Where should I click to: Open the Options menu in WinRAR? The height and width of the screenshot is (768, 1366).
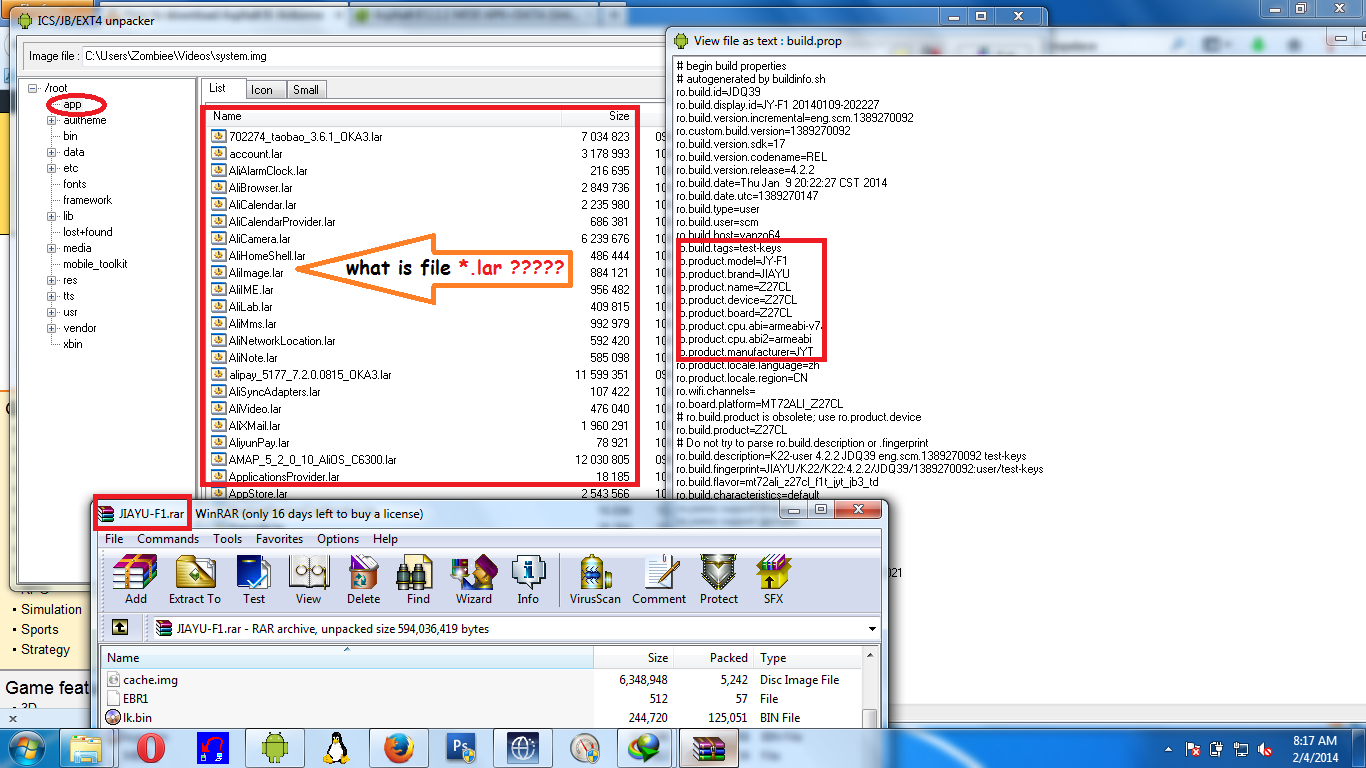[338, 538]
